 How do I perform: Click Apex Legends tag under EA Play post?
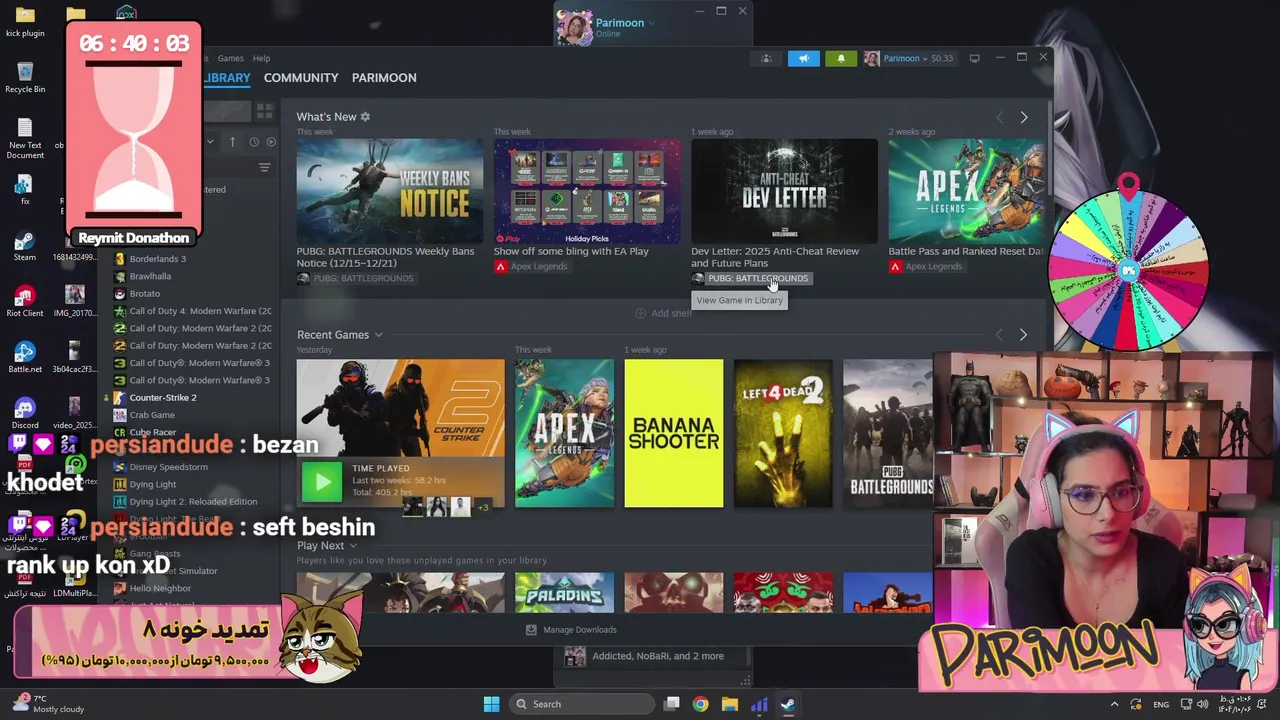531,266
